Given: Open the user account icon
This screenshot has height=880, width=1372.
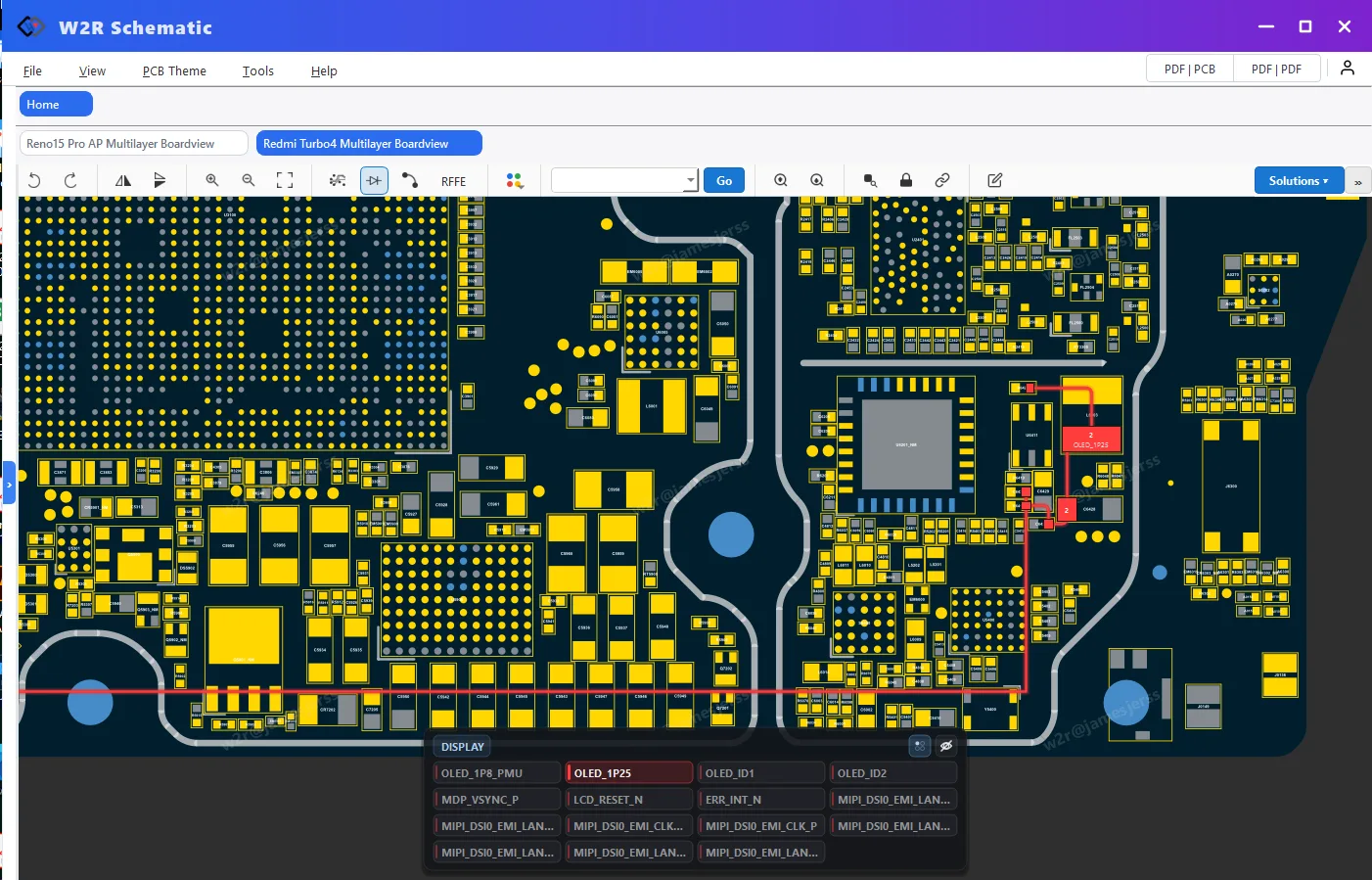Looking at the screenshot, I should 1348,68.
